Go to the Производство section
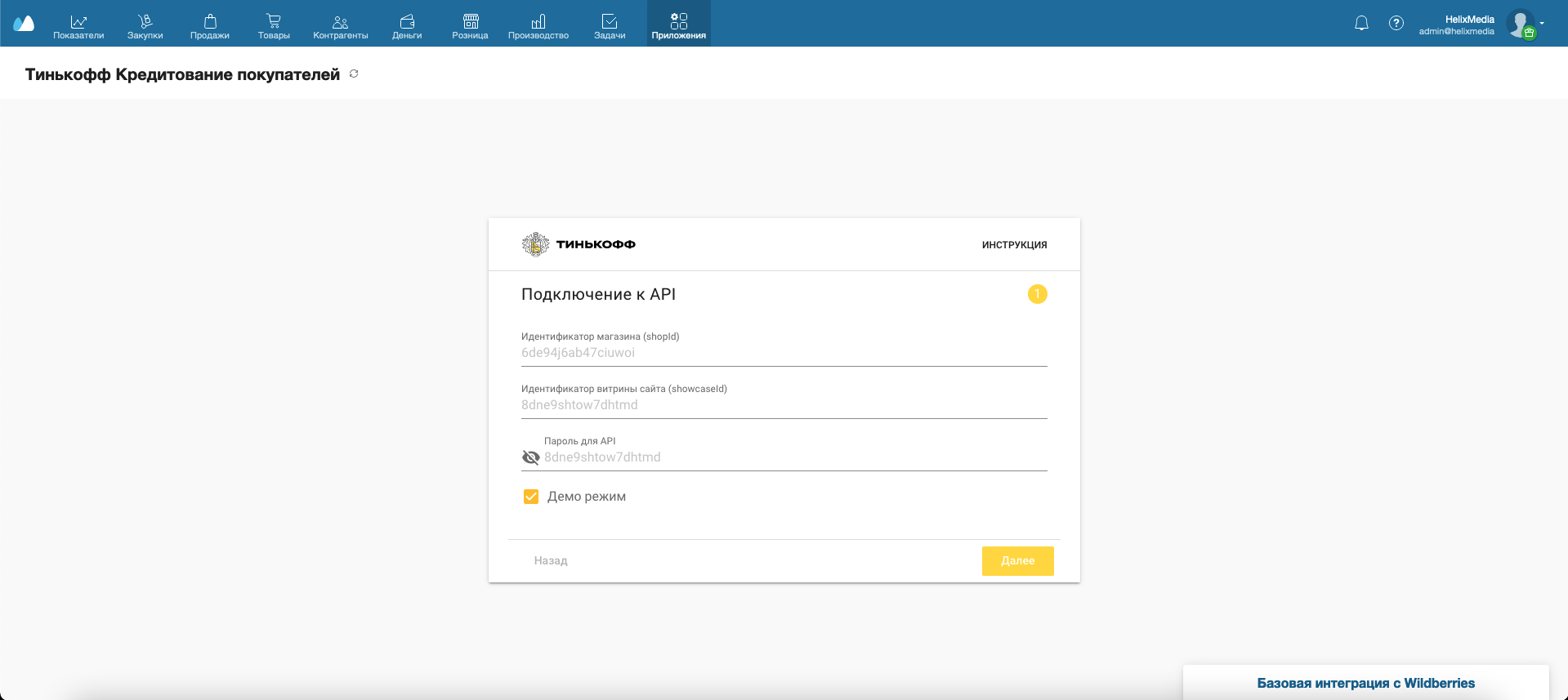This screenshot has height=700, width=1568. click(x=538, y=26)
